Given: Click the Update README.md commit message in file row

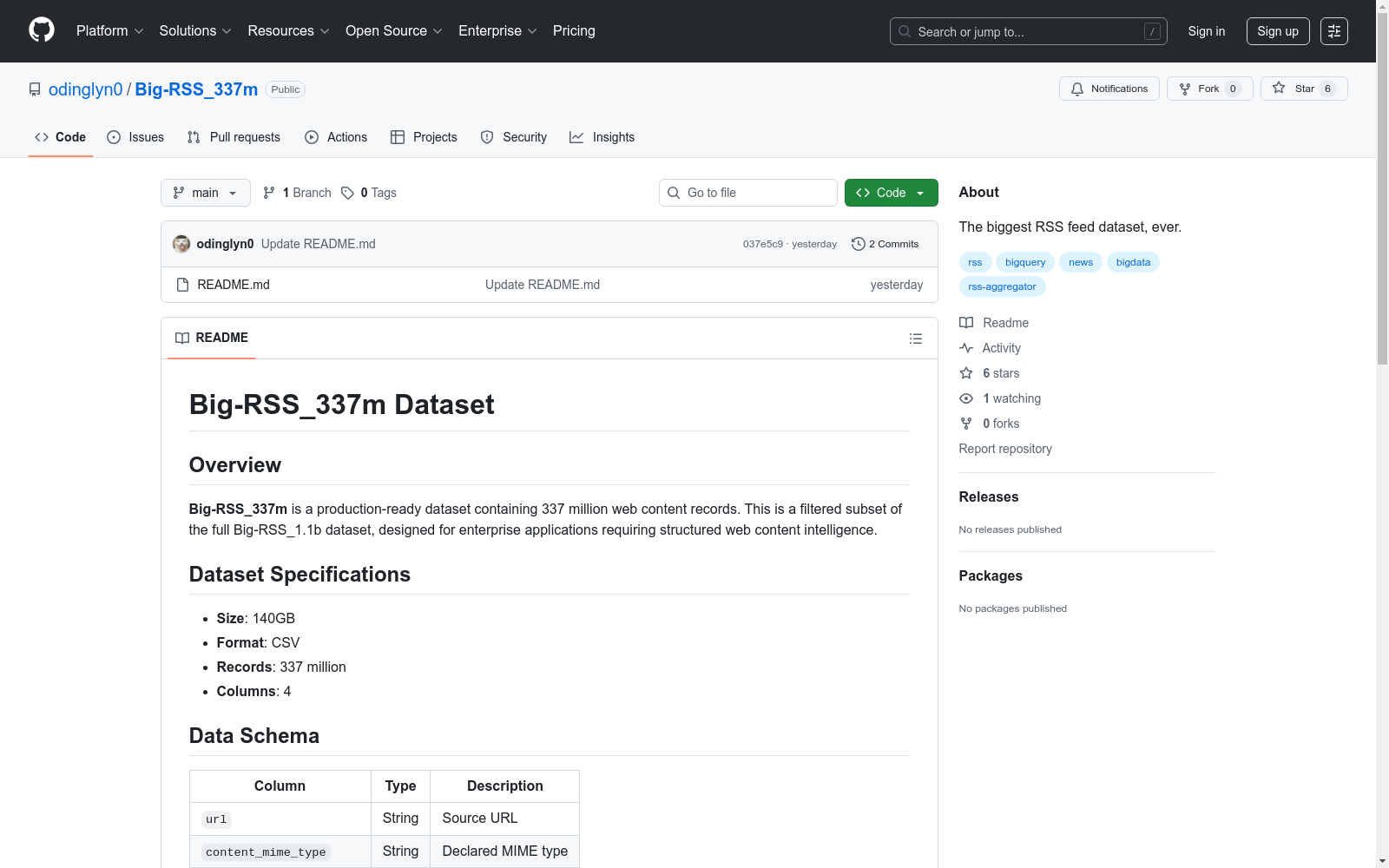Looking at the screenshot, I should 543,285.
